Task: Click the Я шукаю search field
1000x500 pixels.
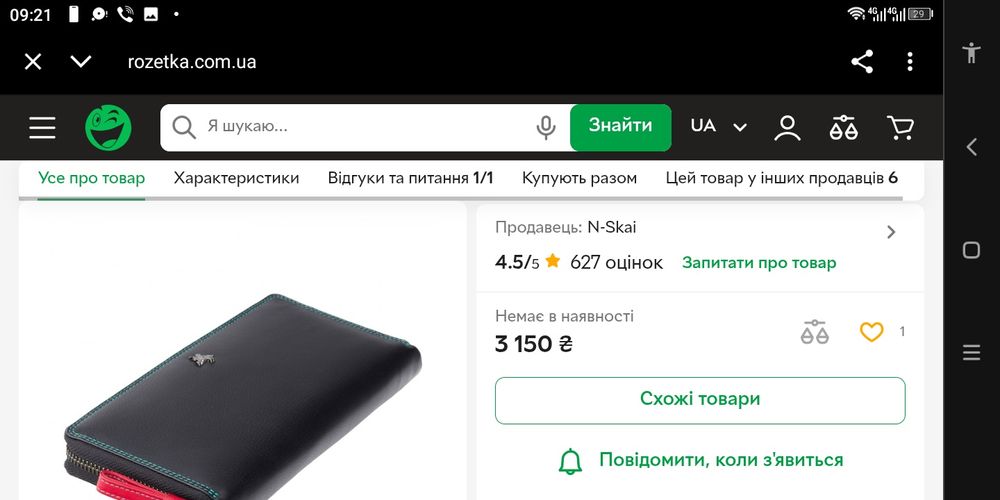Action: 365,128
